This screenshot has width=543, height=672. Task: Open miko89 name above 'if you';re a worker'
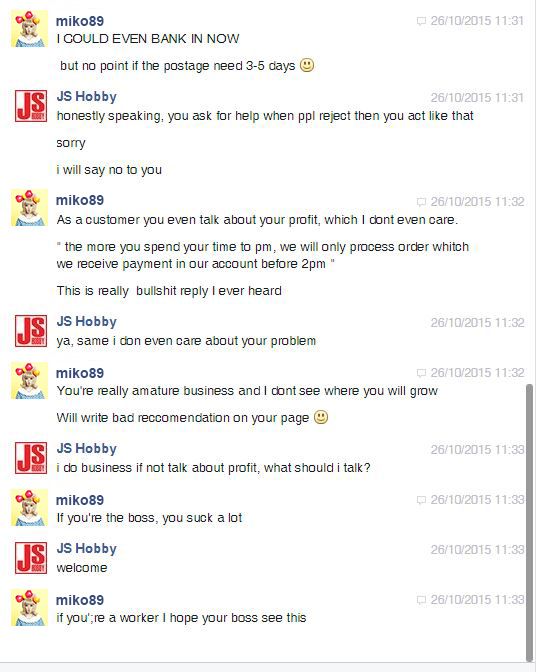click(x=80, y=600)
